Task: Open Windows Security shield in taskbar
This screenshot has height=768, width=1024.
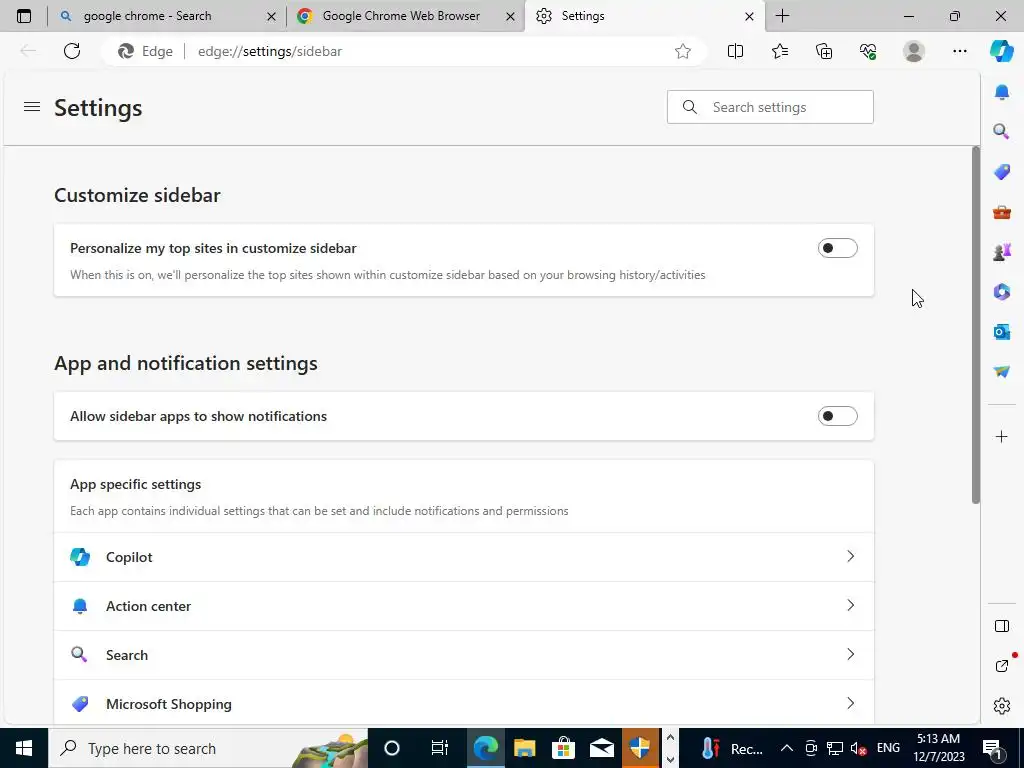Action: tap(639, 748)
